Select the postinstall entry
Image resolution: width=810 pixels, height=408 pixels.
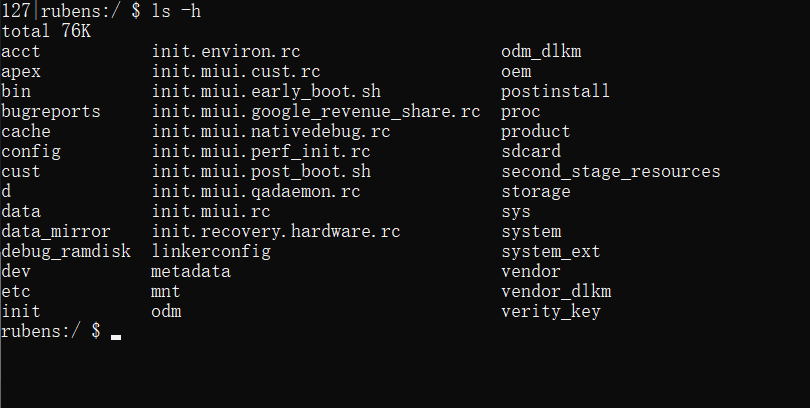click(x=556, y=91)
